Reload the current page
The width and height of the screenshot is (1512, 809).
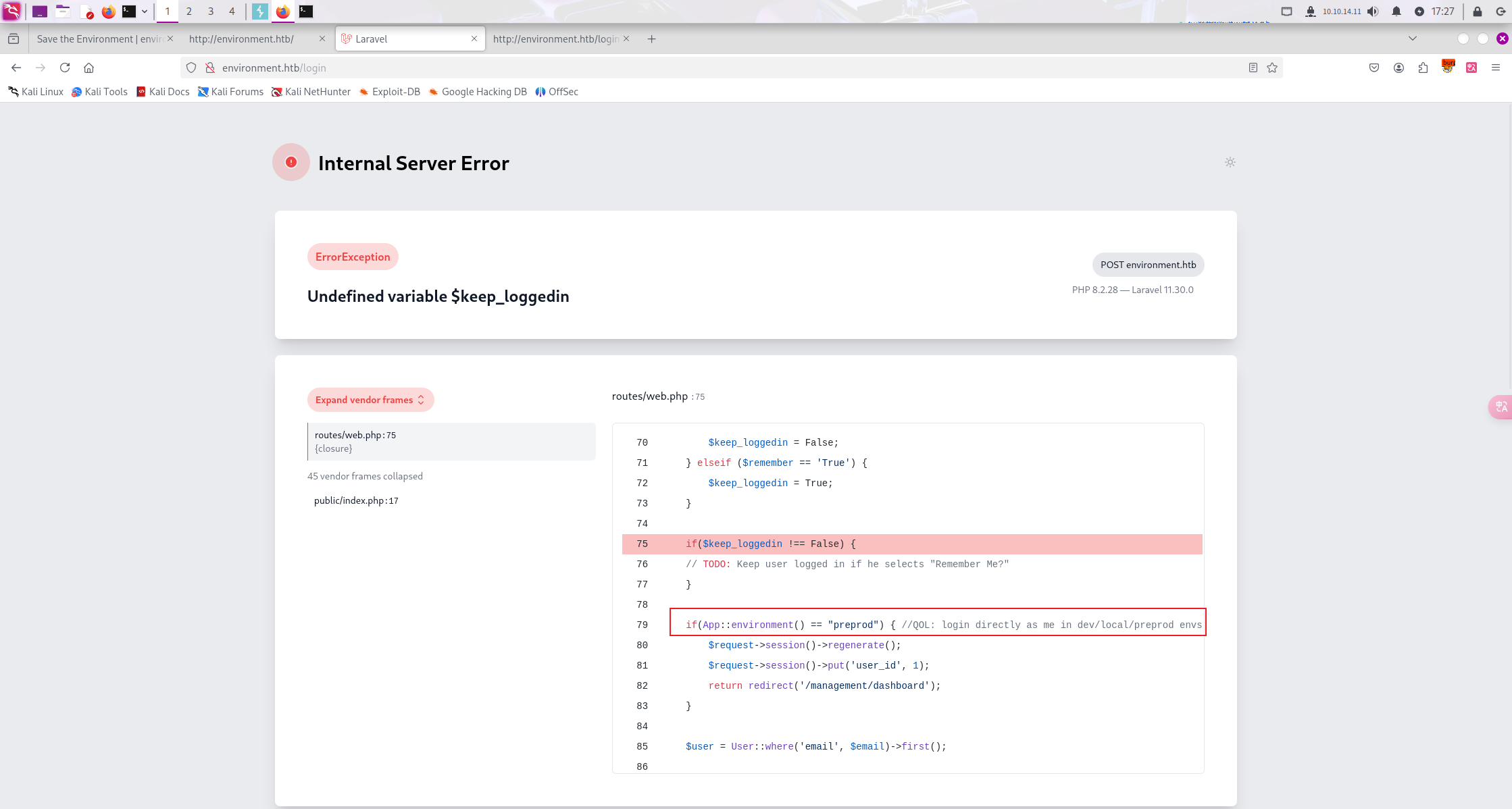click(65, 68)
